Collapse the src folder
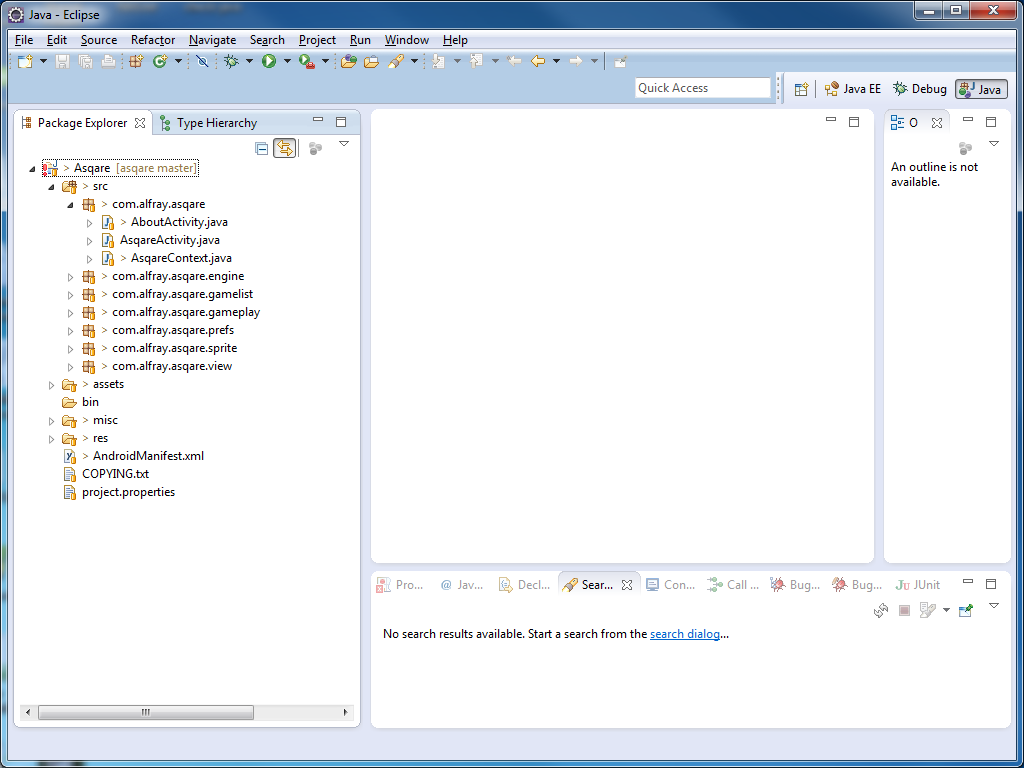 click(52, 187)
